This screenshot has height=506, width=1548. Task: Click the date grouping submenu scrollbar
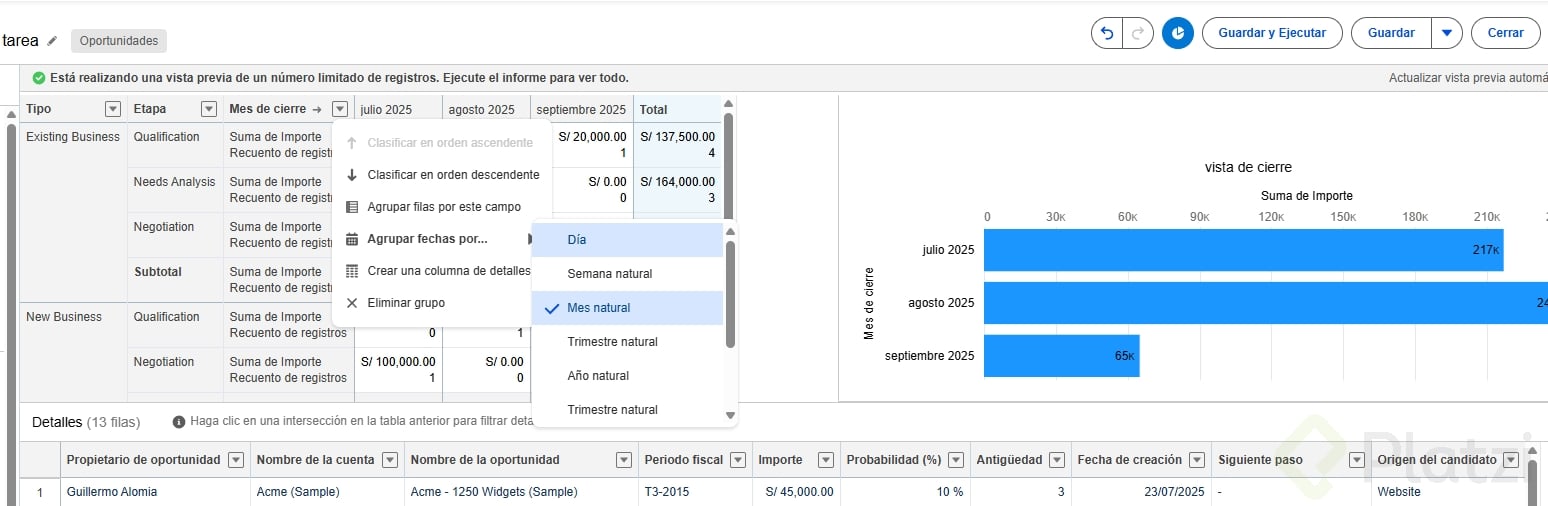coord(730,294)
